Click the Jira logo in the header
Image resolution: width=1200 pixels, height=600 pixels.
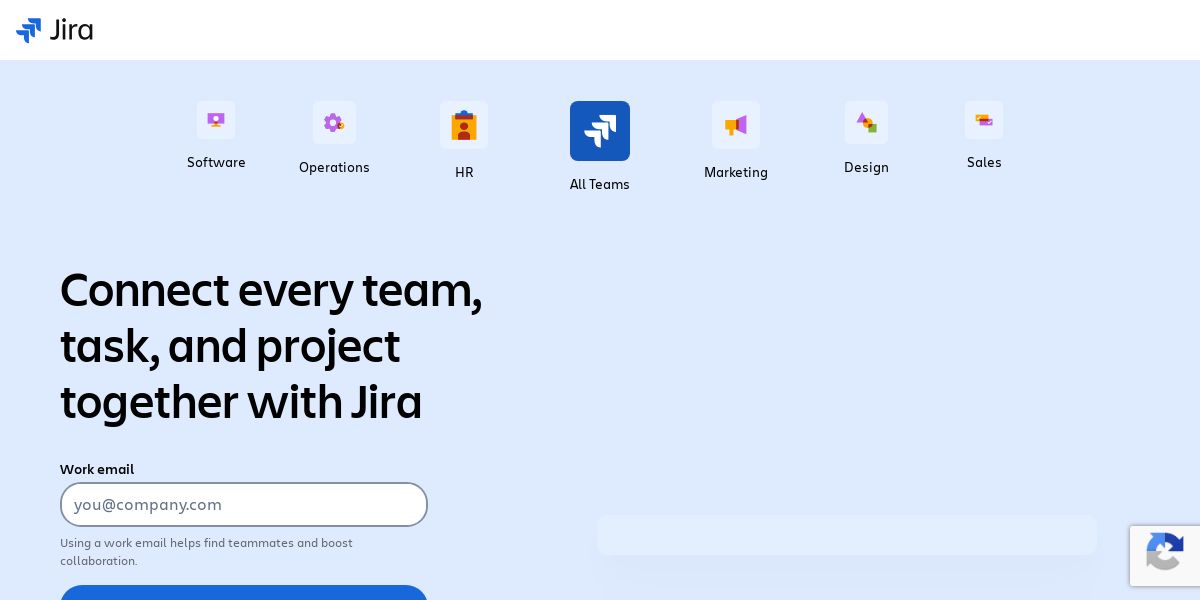(x=55, y=30)
